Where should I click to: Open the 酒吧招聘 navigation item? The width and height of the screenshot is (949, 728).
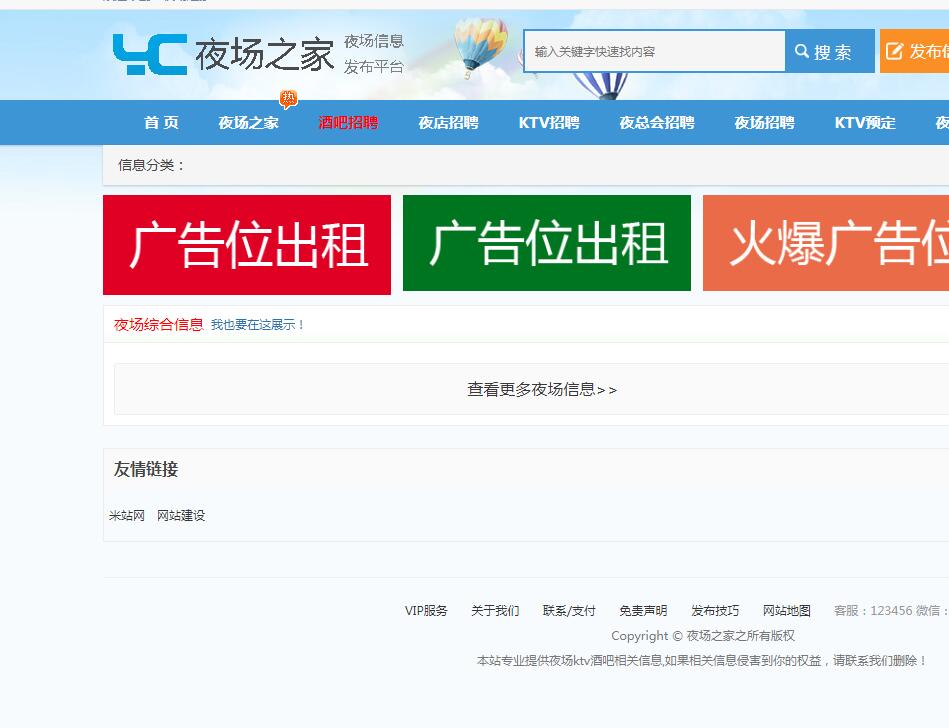pos(348,123)
